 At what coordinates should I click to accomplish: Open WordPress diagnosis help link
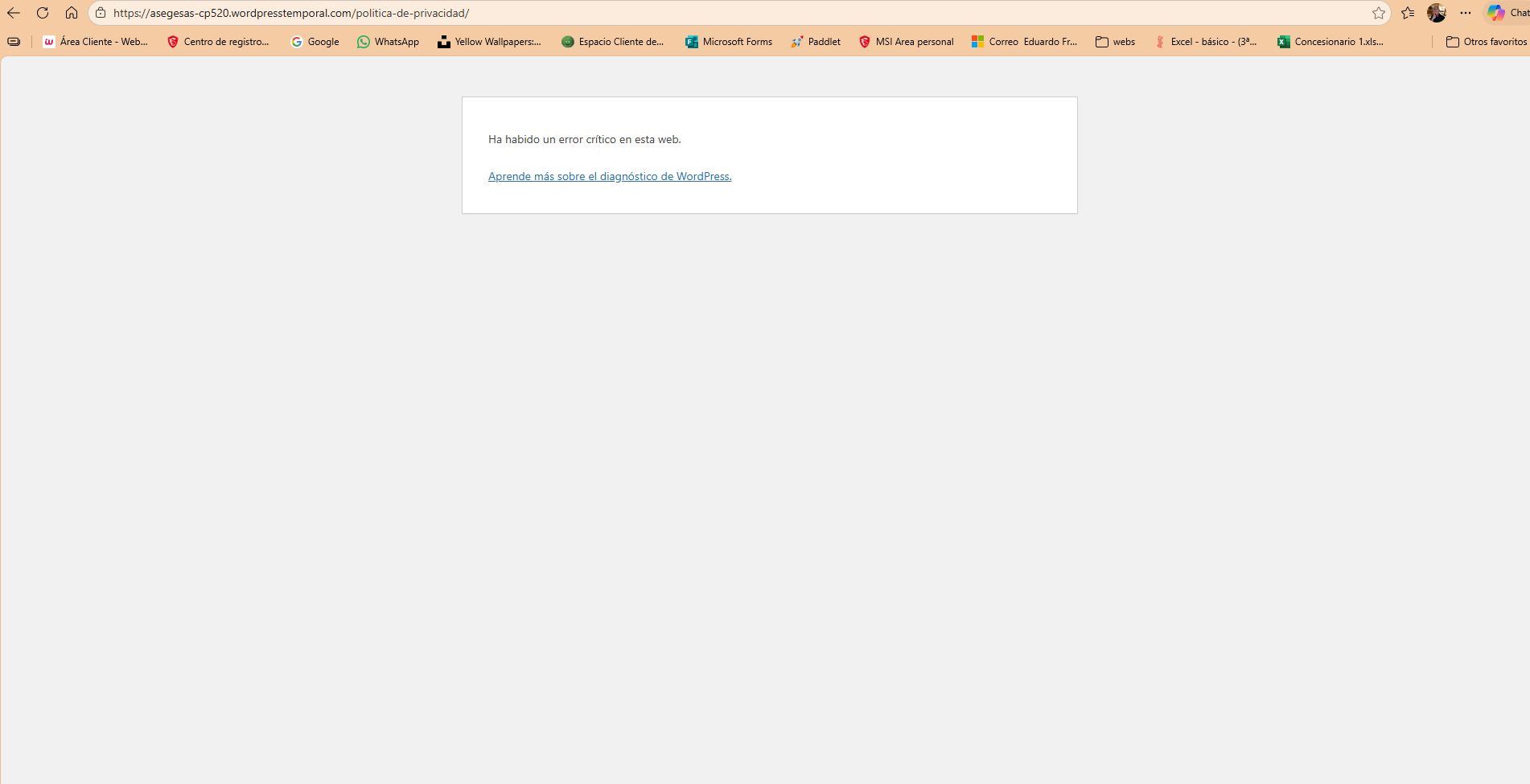610,176
